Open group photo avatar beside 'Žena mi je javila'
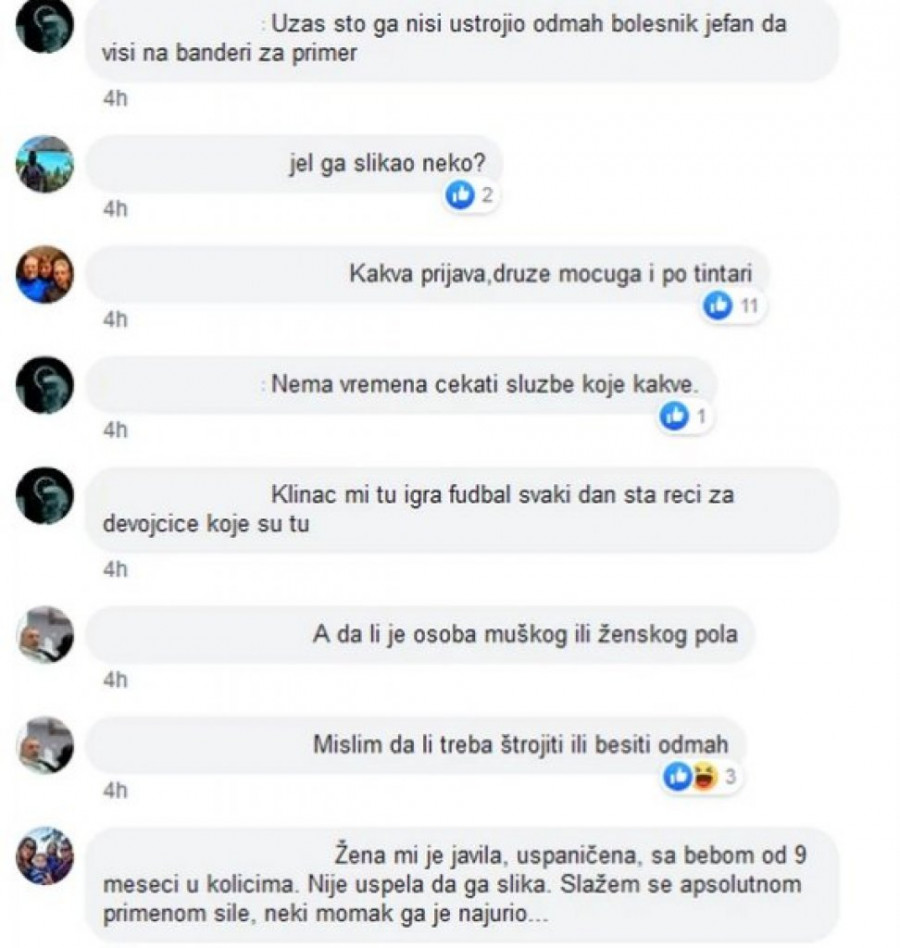 coord(45,856)
